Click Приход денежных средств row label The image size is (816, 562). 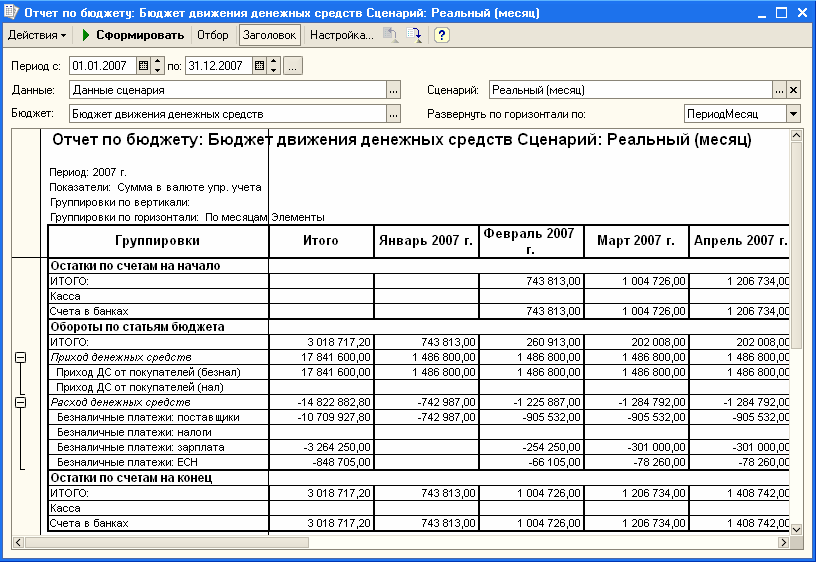click(x=121, y=357)
